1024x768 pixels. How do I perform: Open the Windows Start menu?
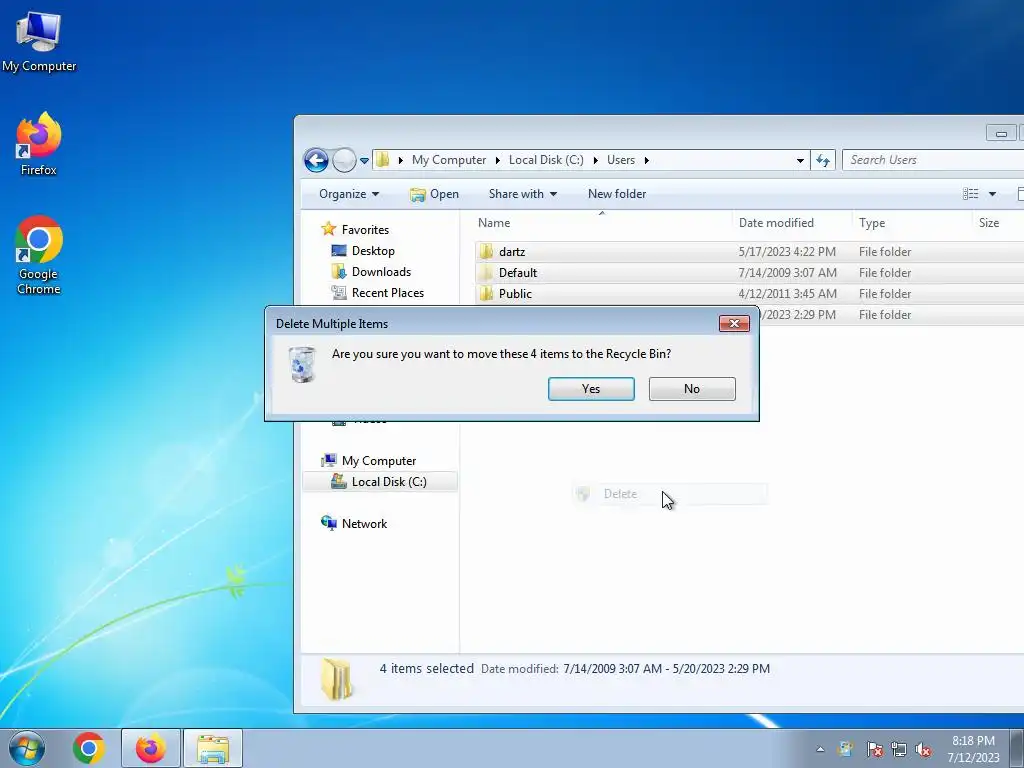click(26, 748)
